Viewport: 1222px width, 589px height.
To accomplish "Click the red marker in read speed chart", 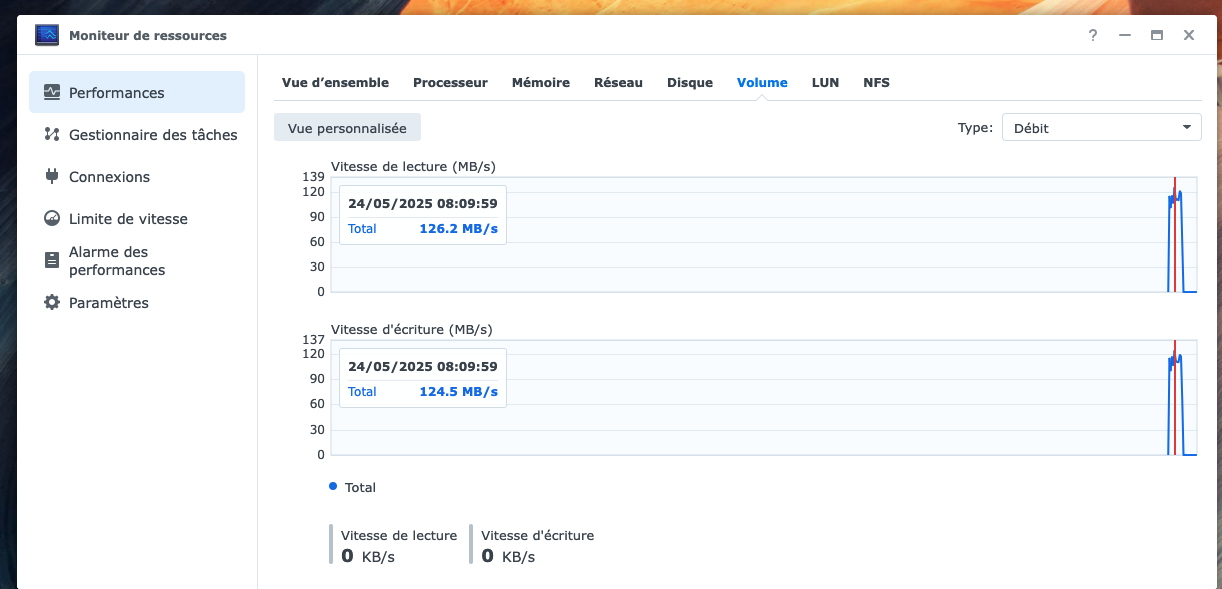I will click(1174, 234).
